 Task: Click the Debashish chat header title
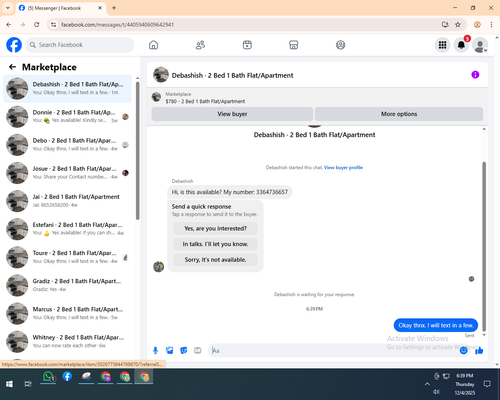tap(232, 75)
